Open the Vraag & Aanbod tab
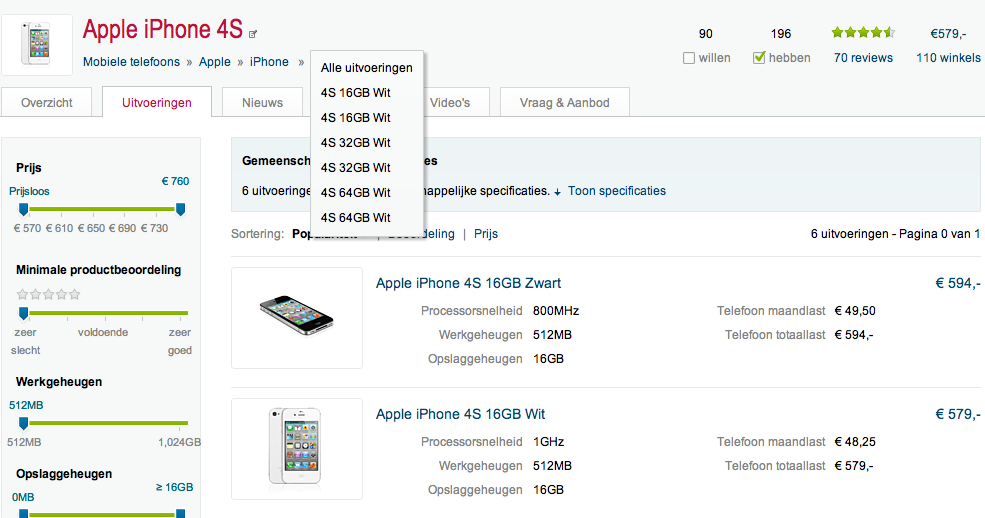985x518 pixels. pyautogui.click(x=566, y=103)
